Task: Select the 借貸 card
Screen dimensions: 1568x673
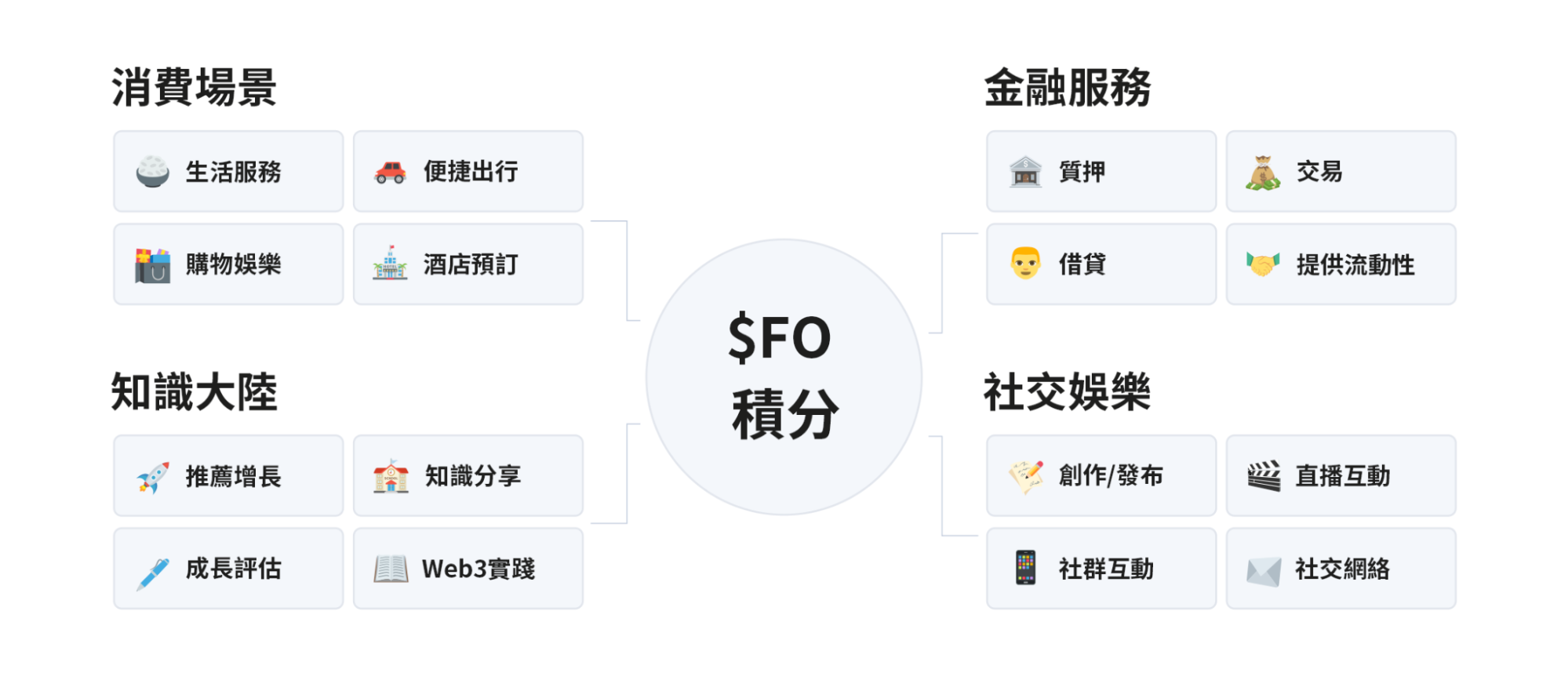Action: pos(1101,264)
